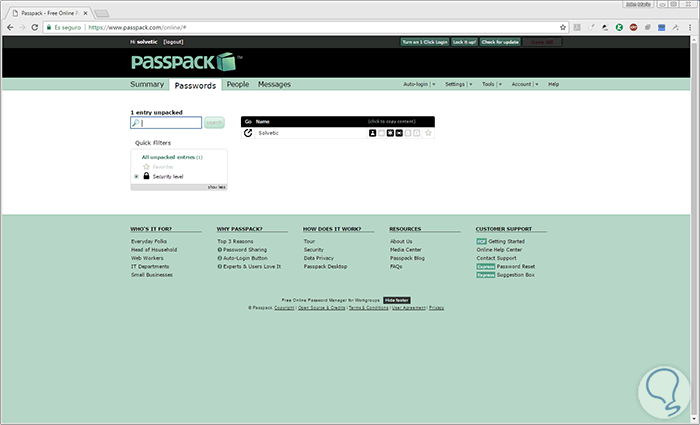Click the Lock it up! button

pos(464,42)
